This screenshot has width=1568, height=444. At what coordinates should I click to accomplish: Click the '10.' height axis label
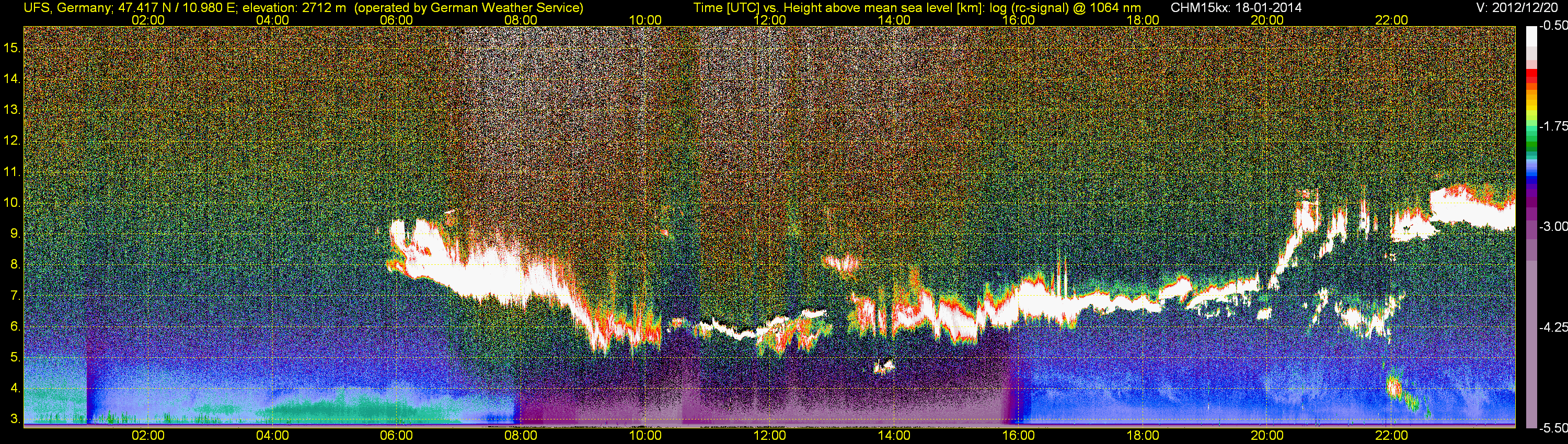tap(12, 203)
